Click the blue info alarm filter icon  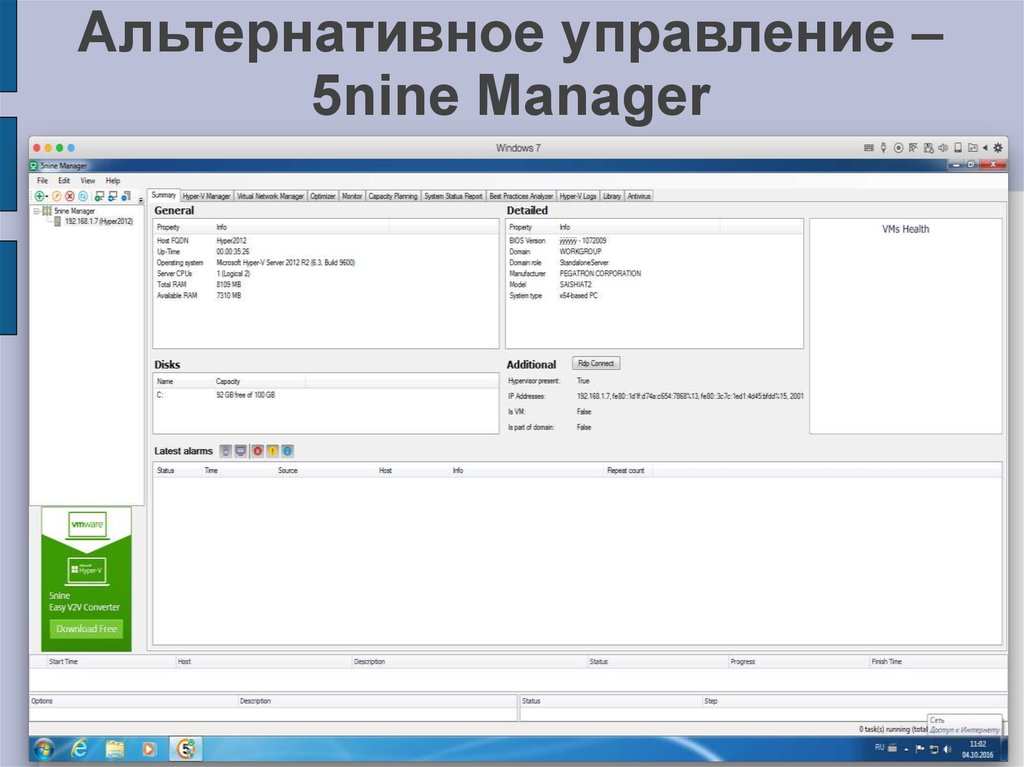coord(287,451)
